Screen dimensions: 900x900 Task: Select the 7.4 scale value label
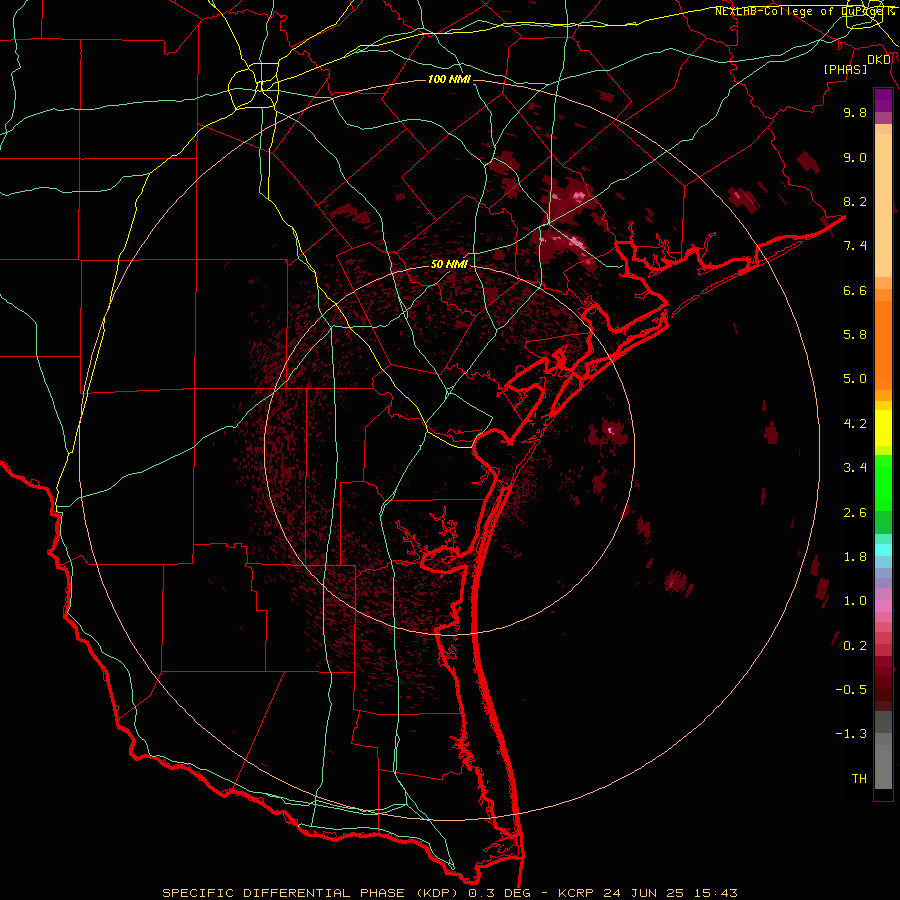pyautogui.click(x=855, y=246)
